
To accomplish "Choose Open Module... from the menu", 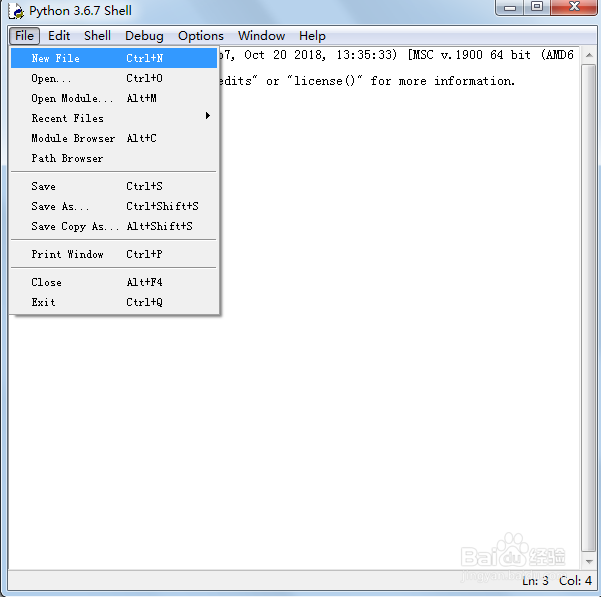I will point(114,98).
